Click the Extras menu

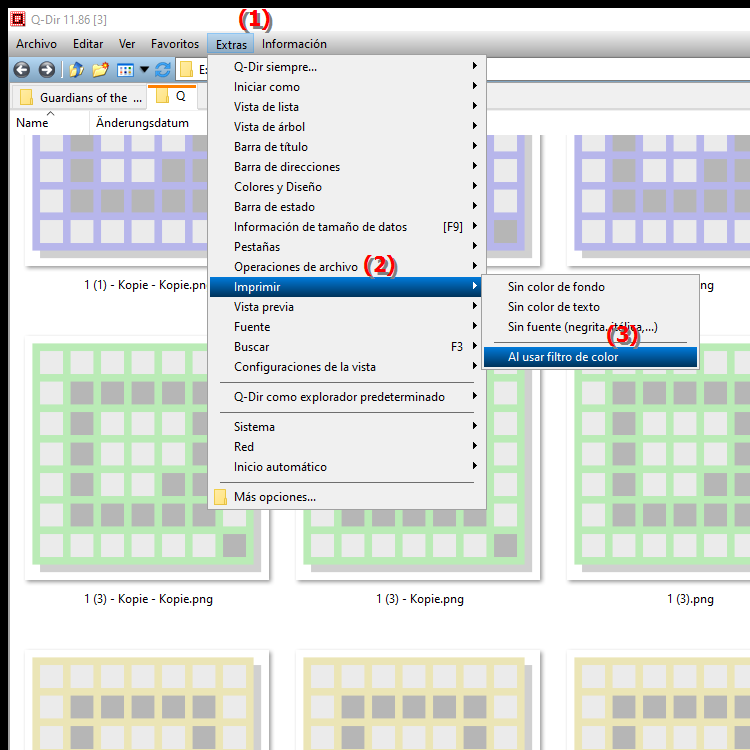(231, 44)
